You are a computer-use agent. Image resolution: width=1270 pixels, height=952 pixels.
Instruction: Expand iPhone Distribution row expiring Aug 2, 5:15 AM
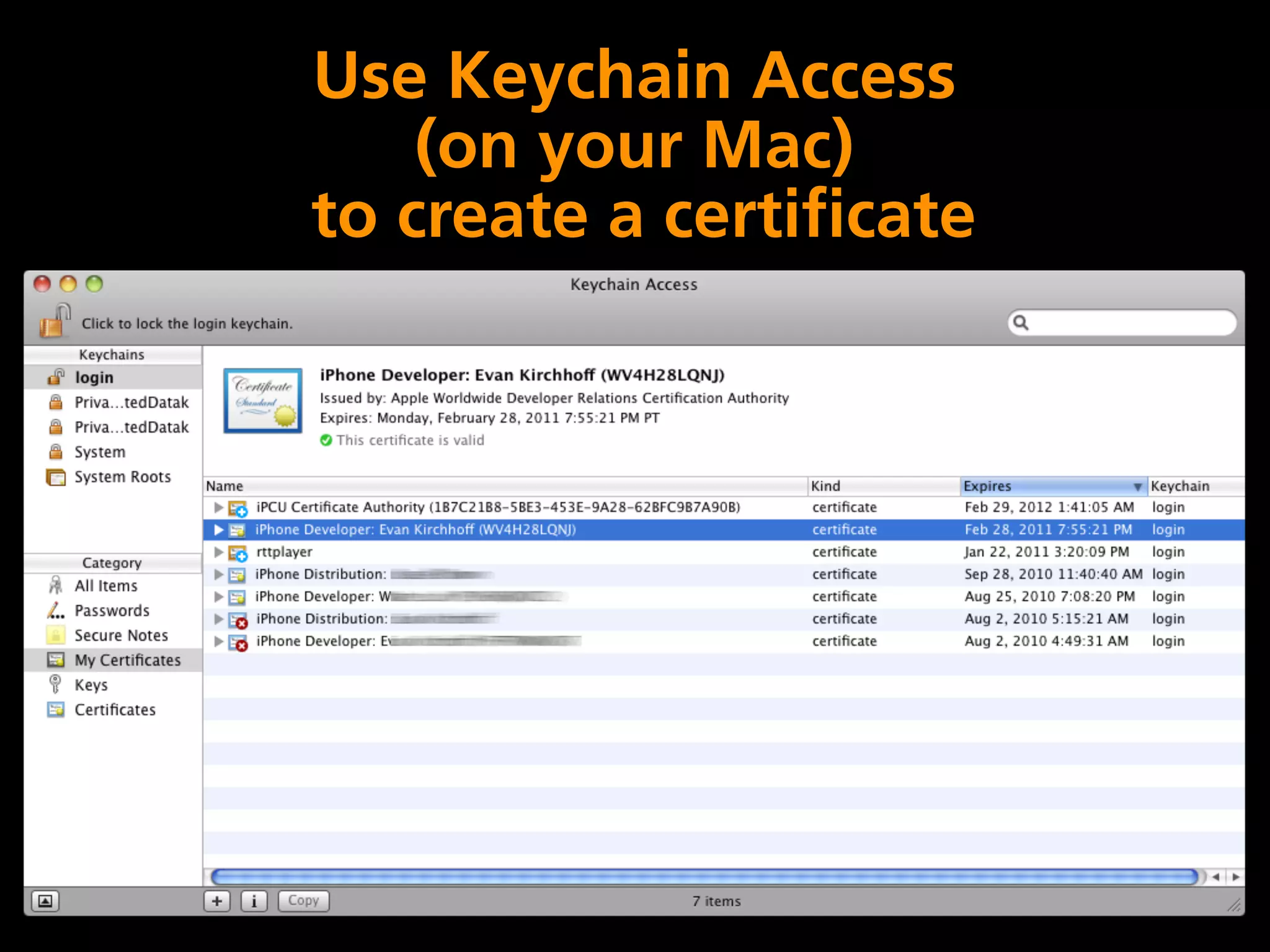[x=218, y=619]
